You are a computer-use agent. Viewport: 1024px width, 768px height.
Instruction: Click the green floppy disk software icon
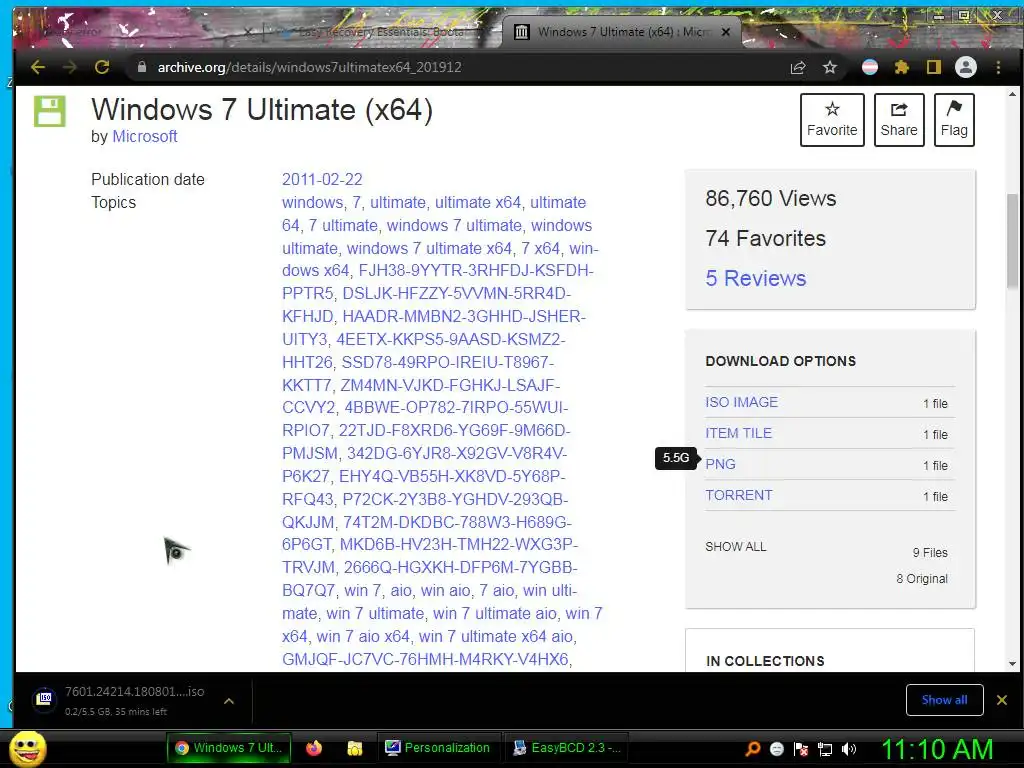[x=50, y=111]
